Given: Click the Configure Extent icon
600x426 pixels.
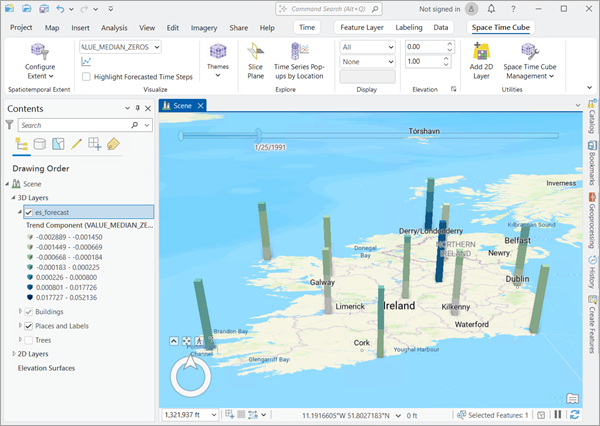Looking at the screenshot, I should click(x=40, y=51).
